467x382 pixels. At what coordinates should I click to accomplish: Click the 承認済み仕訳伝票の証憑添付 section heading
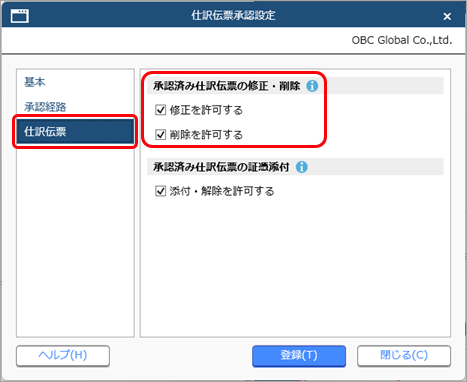coord(221,167)
